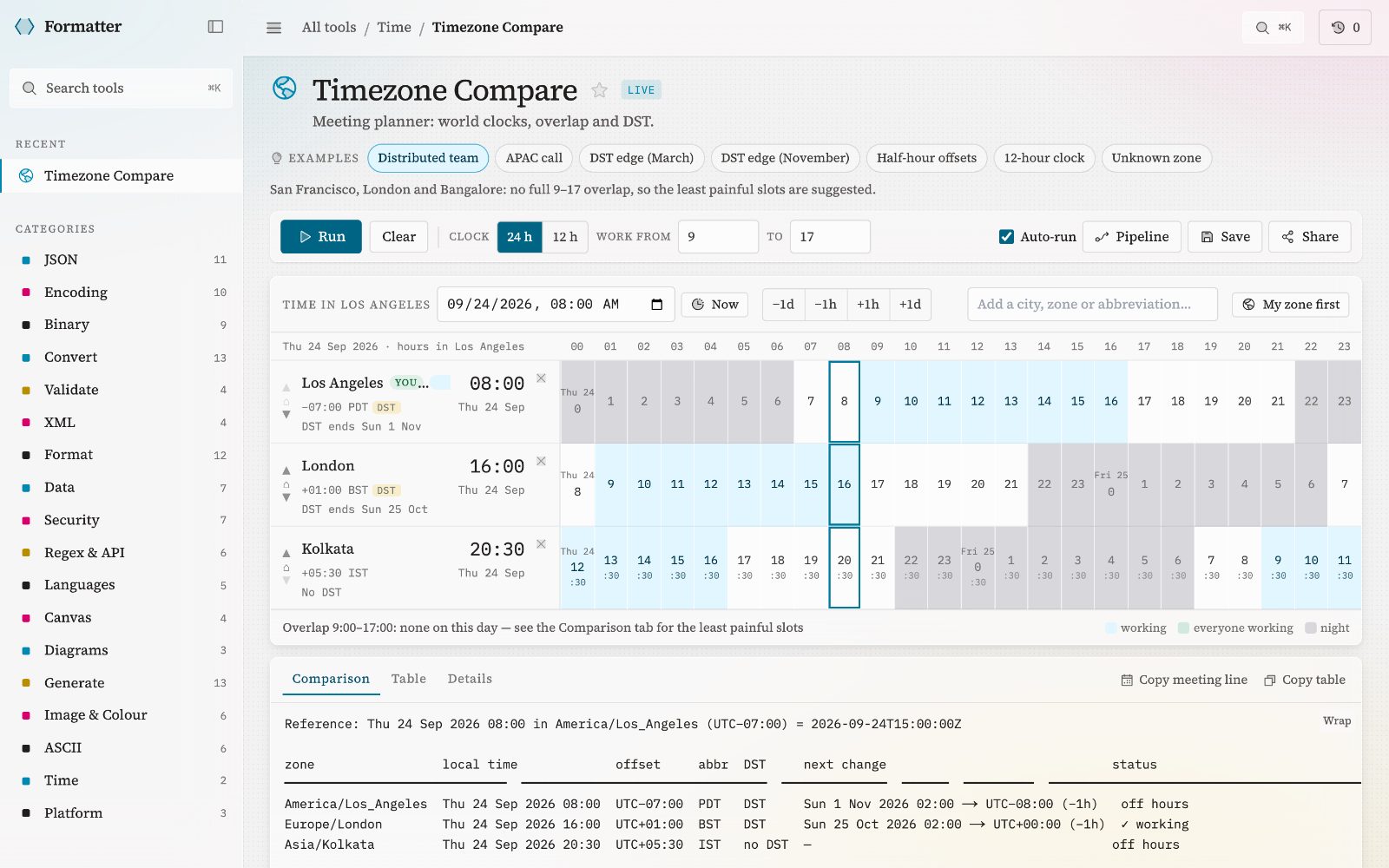Save the current configuration
This screenshot has height=868, width=1389.
(1225, 237)
